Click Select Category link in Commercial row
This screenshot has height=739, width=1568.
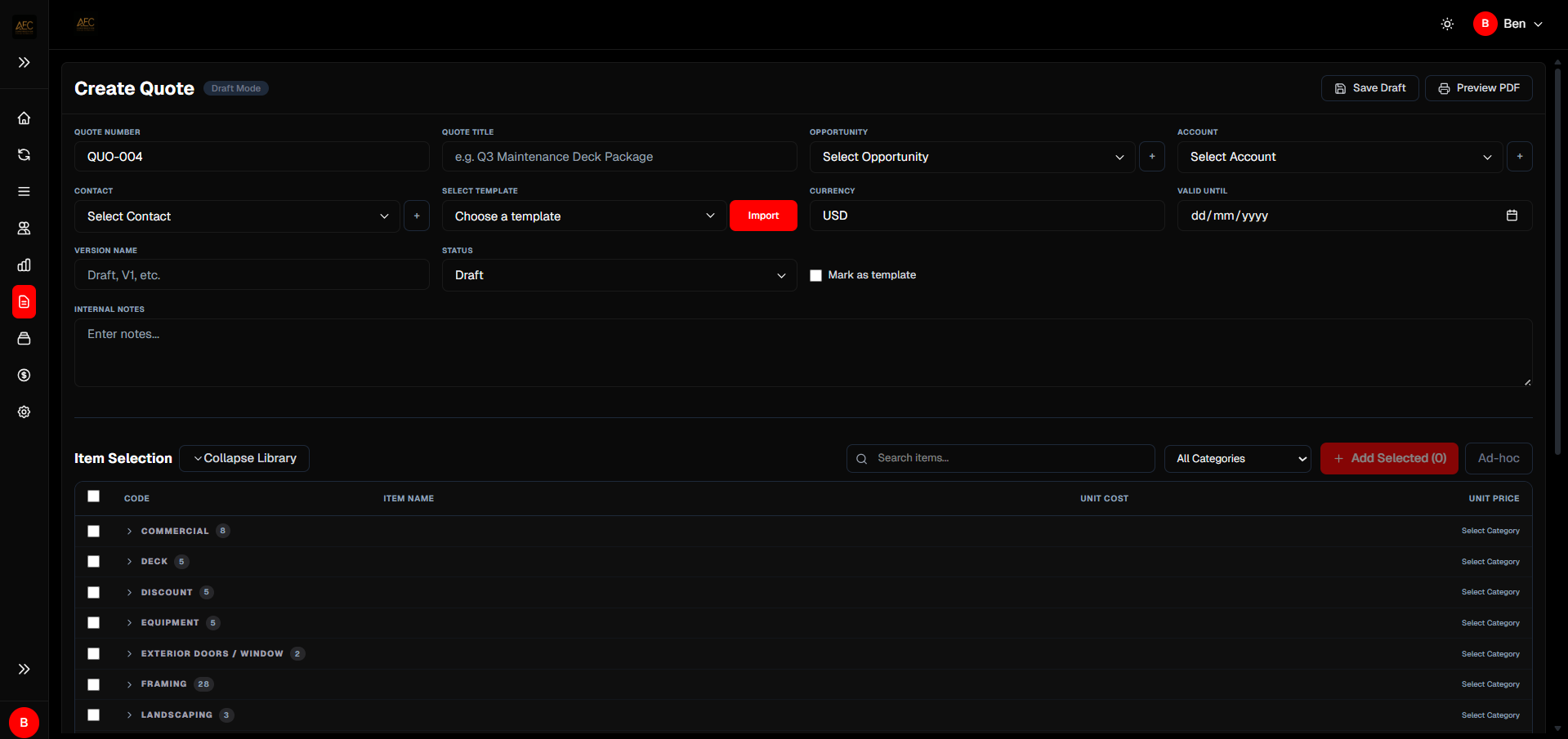pos(1490,532)
